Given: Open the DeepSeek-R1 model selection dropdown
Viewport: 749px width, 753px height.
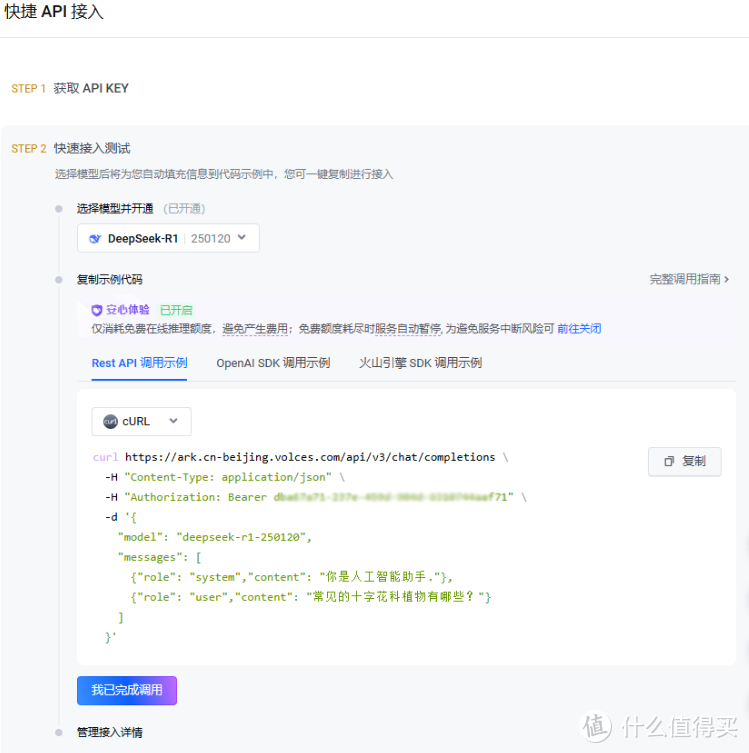Looking at the screenshot, I should 168,238.
